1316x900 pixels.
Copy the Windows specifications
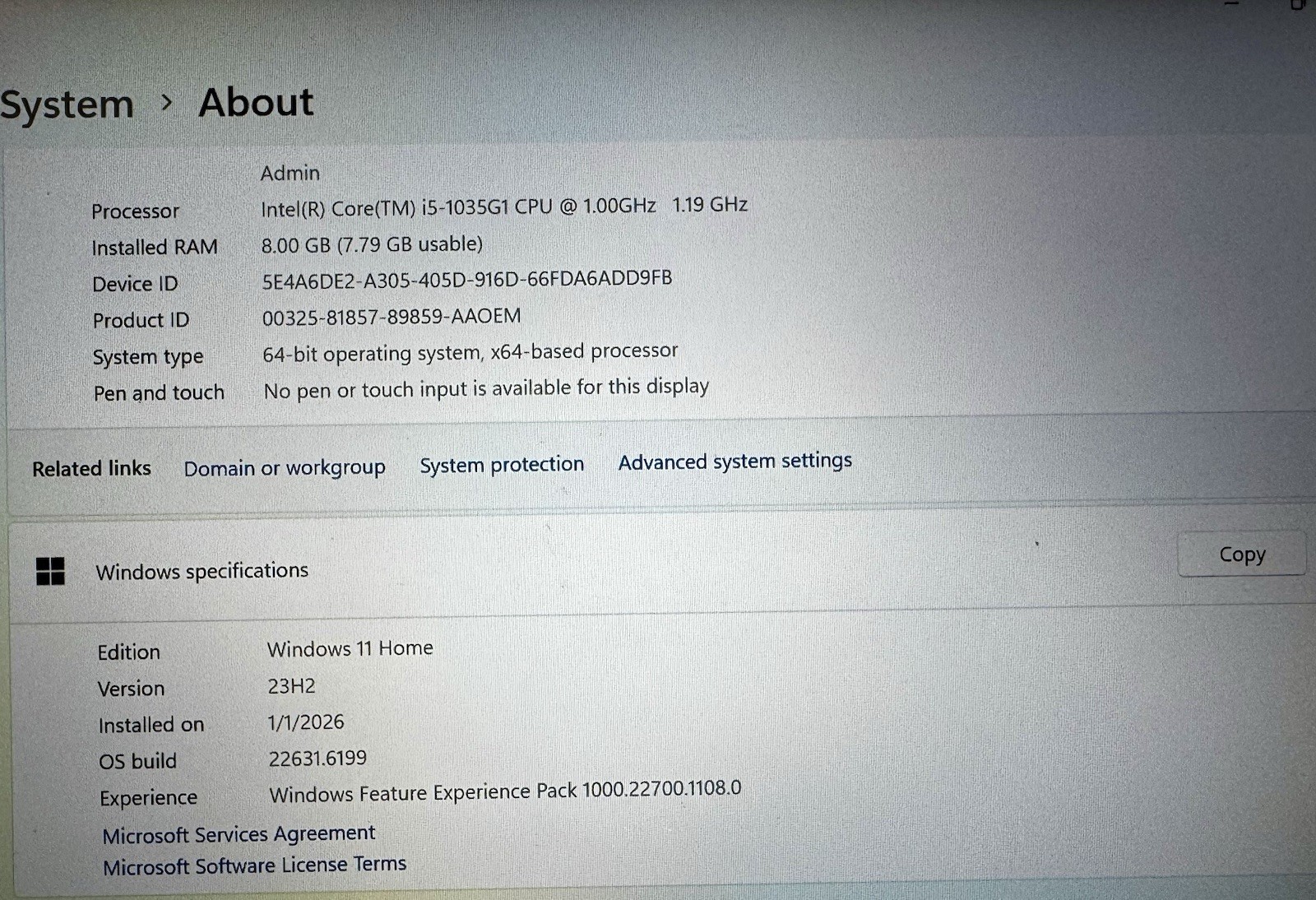coord(1242,554)
